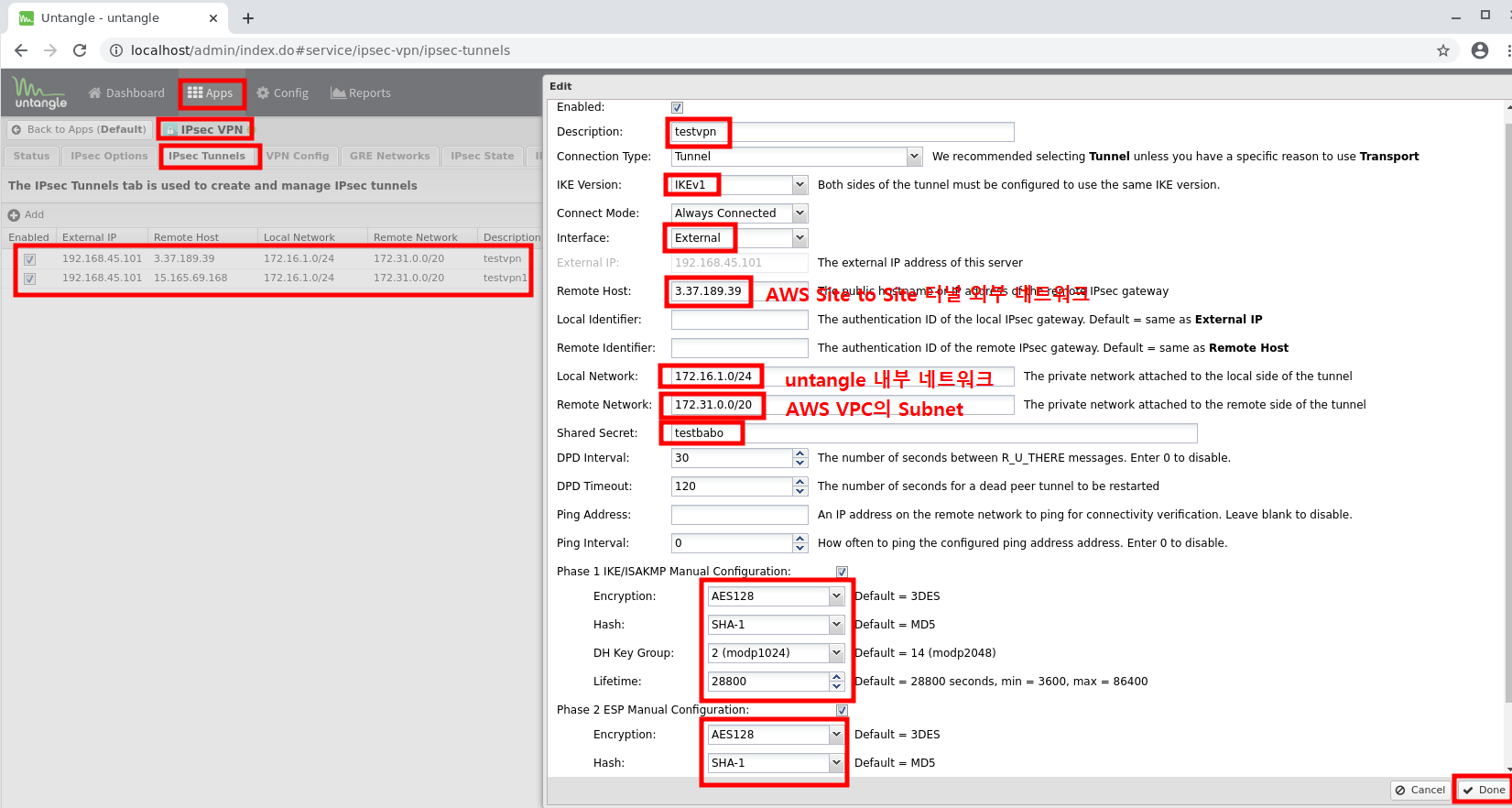Edit the Description field testvpn
Image resolution: width=1512 pixels, height=808 pixels.
(x=843, y=132)
